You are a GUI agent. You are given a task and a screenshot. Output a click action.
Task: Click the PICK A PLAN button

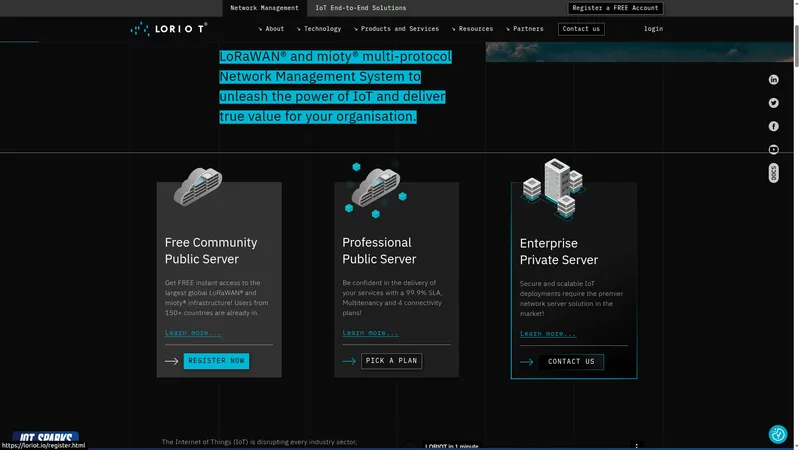pos(391,361)
